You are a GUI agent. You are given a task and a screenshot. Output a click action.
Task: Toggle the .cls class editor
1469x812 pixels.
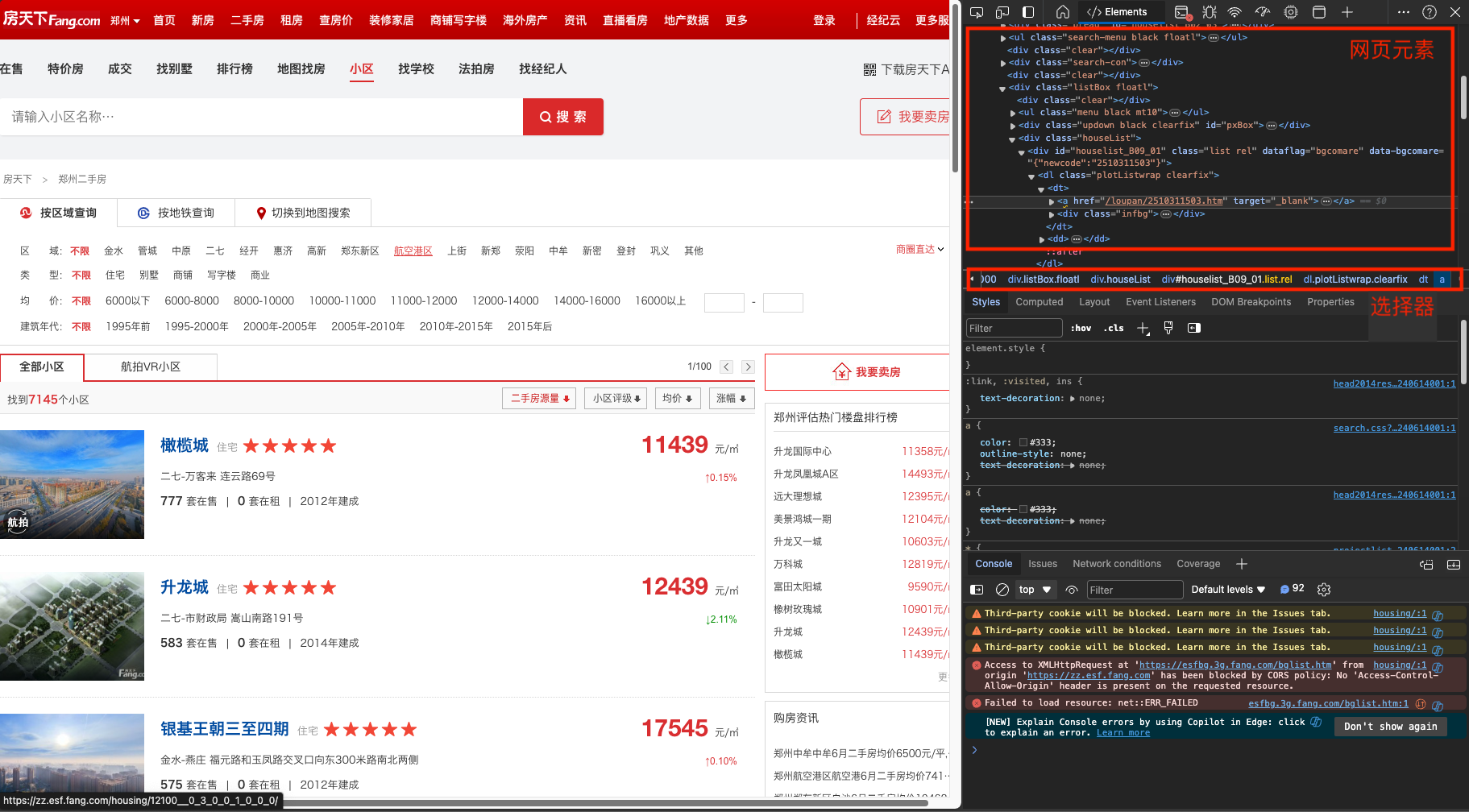click(x=1114, y=328)
